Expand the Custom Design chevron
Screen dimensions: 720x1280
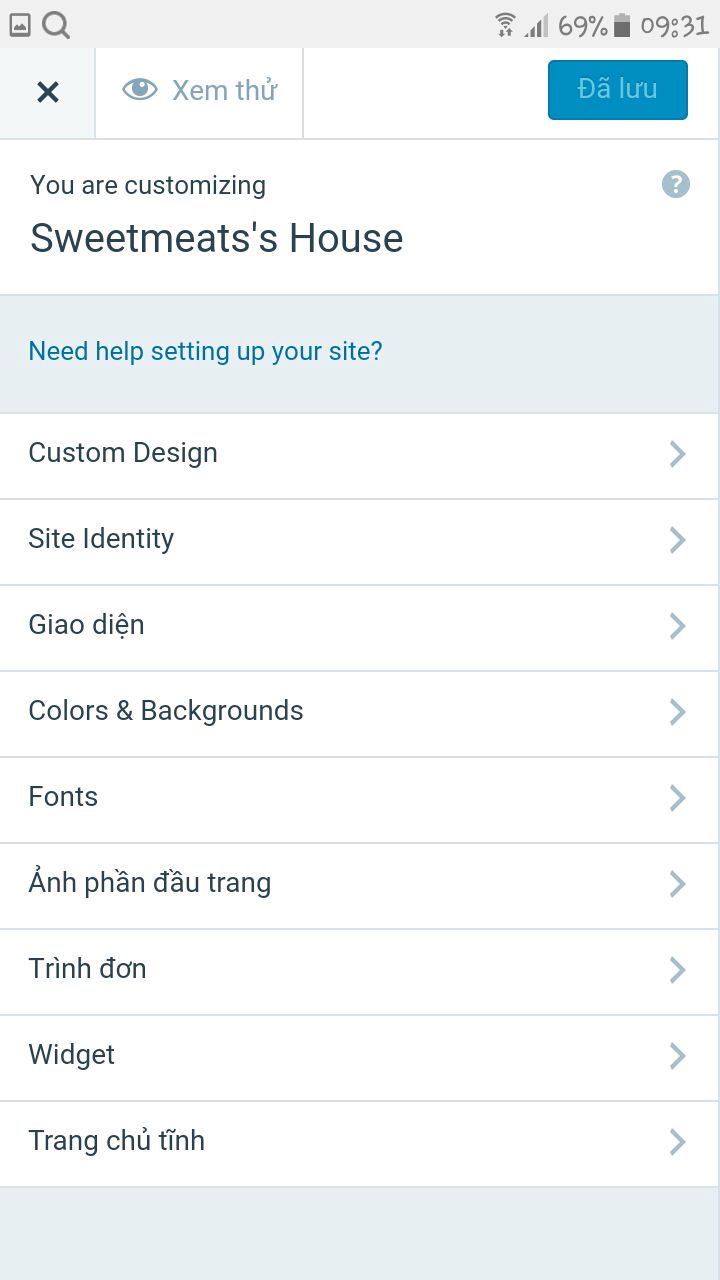tap(677, 454)
